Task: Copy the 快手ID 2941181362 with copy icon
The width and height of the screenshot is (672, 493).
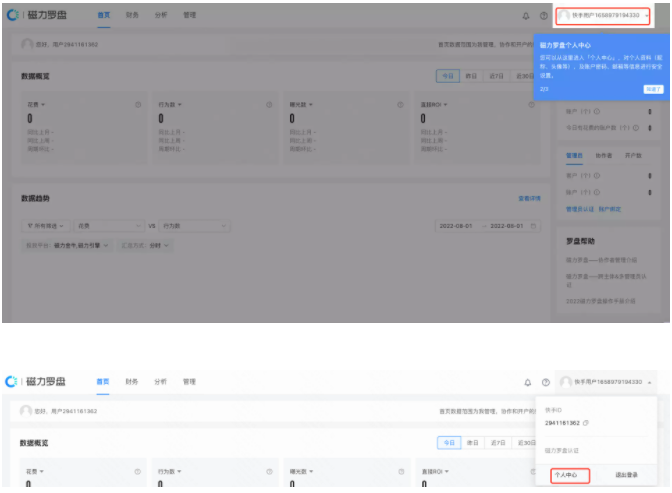Action: pyautogui.click(x=586, y=423)
